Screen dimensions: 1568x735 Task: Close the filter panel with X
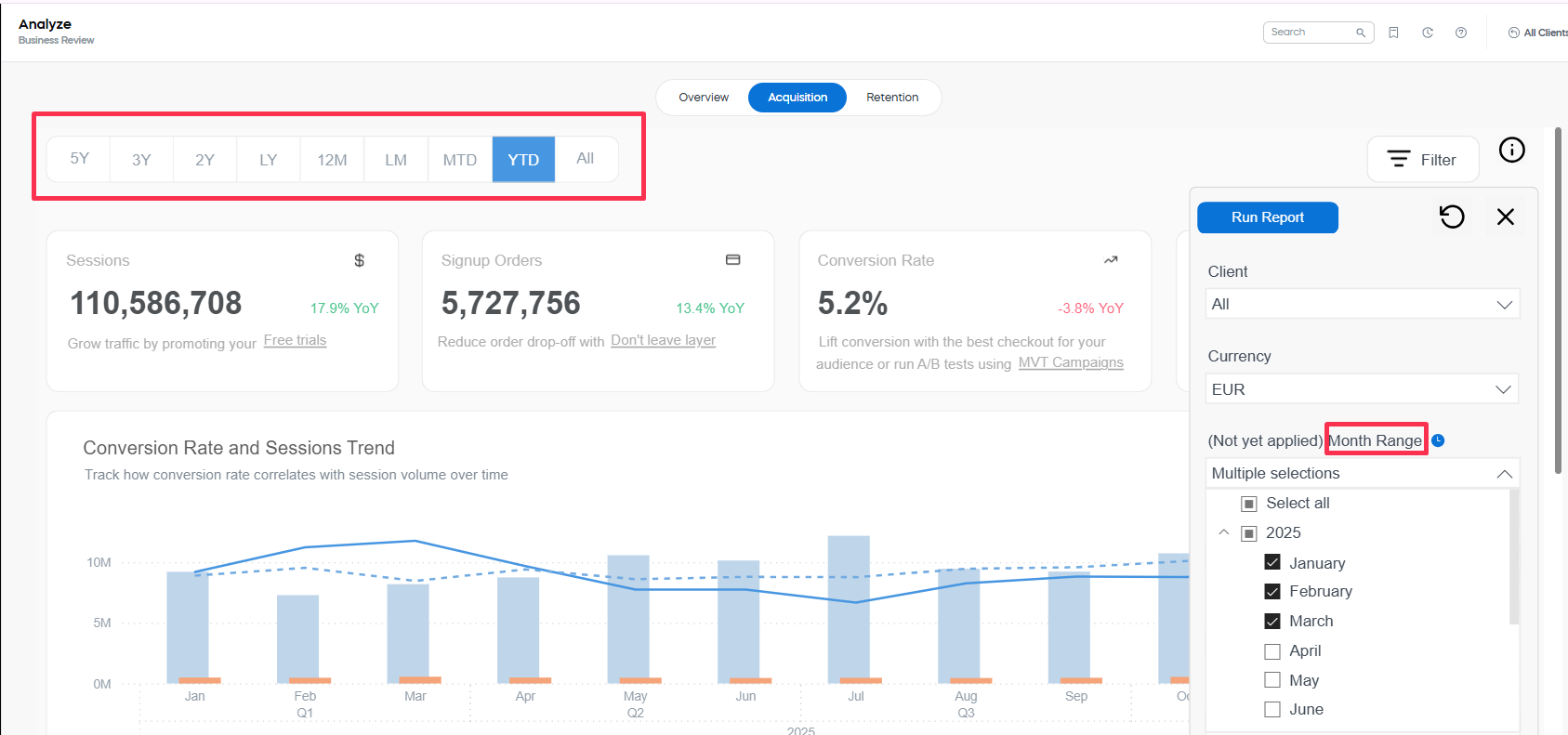click(x=1506, y=217)
